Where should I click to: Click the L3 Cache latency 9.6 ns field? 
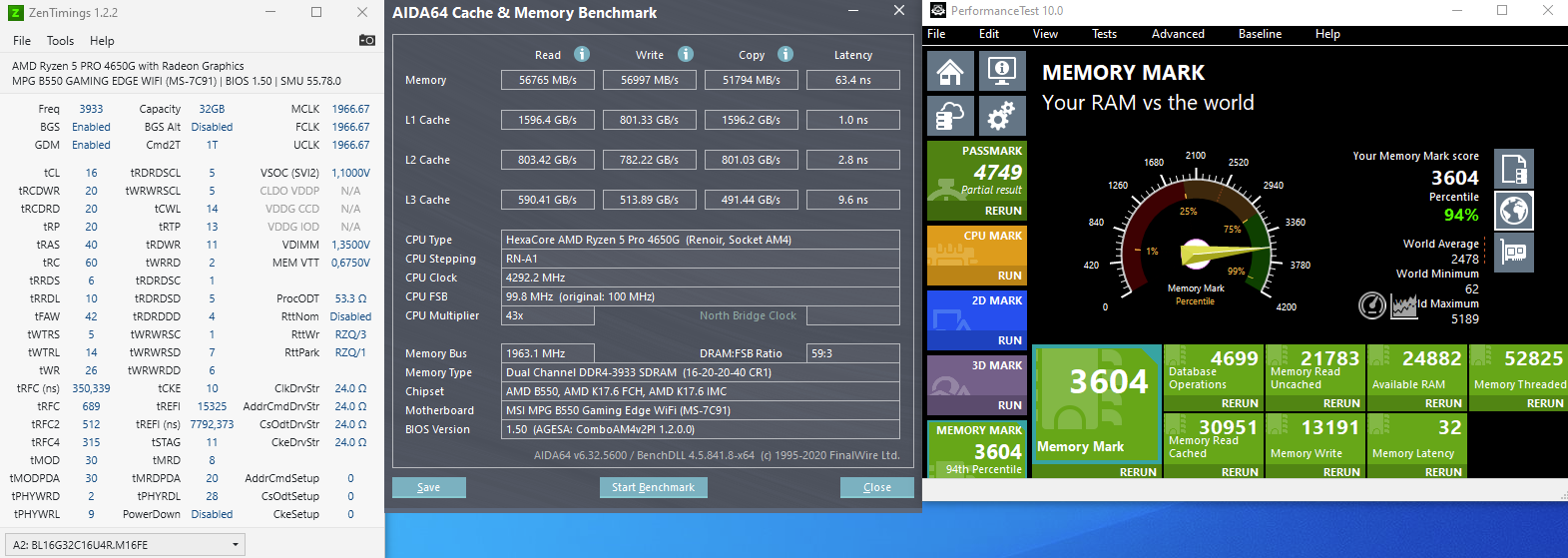(853, 200)
